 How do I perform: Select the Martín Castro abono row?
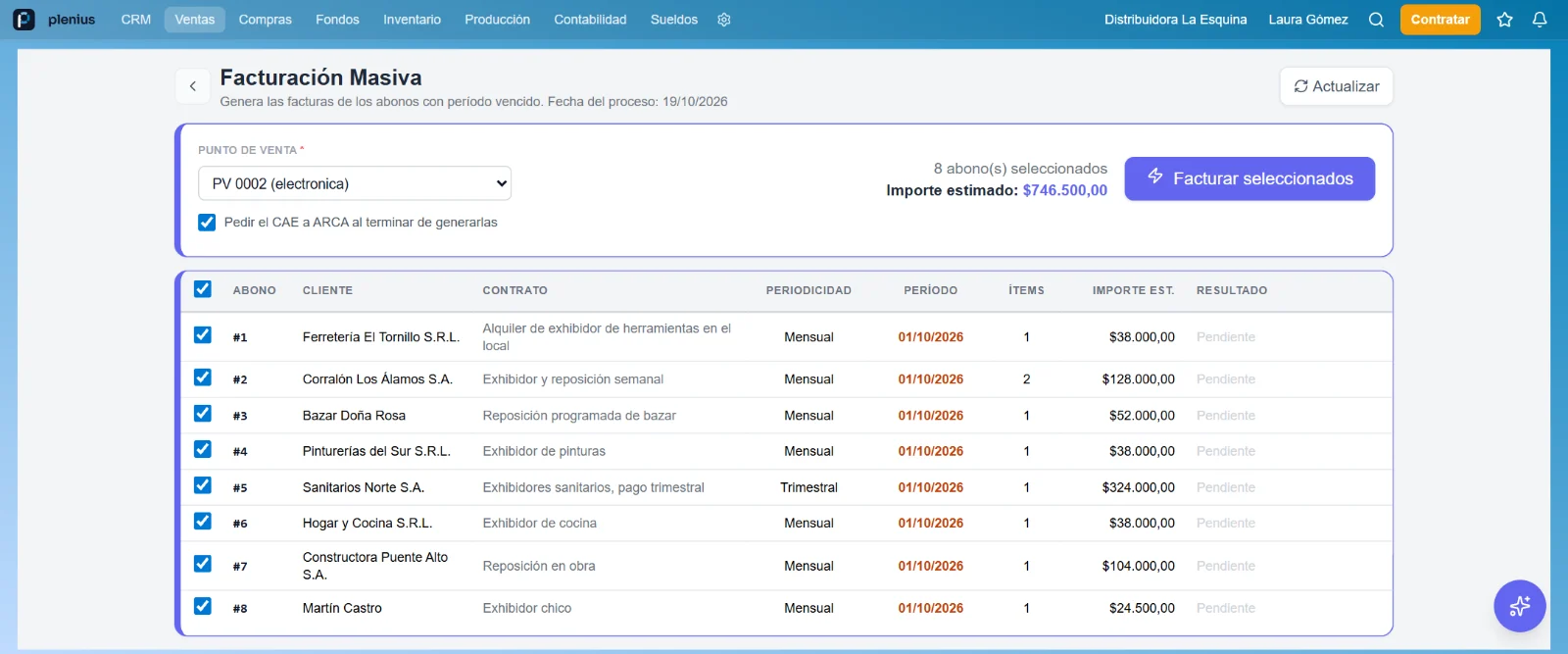[786, 608]
